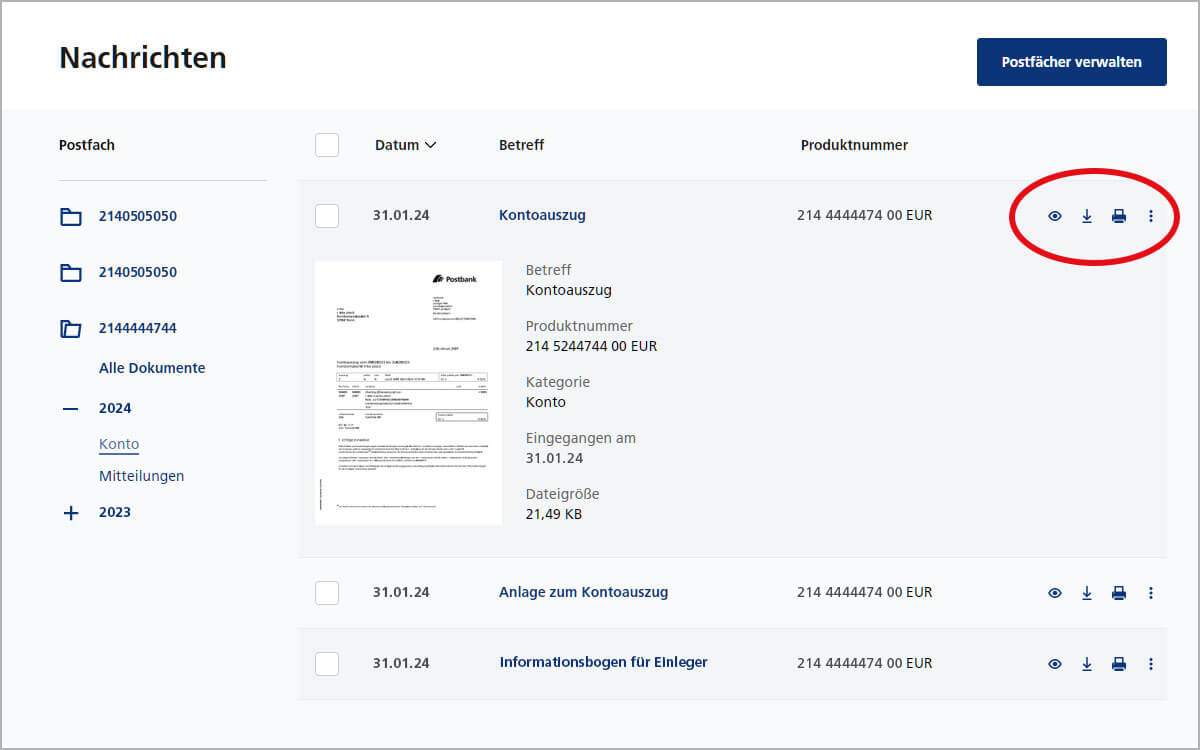Image resolution: width=1200 pixels, height=750 pixels.
Task: Open the Konto category under 2024
Action: pos(119,444)
